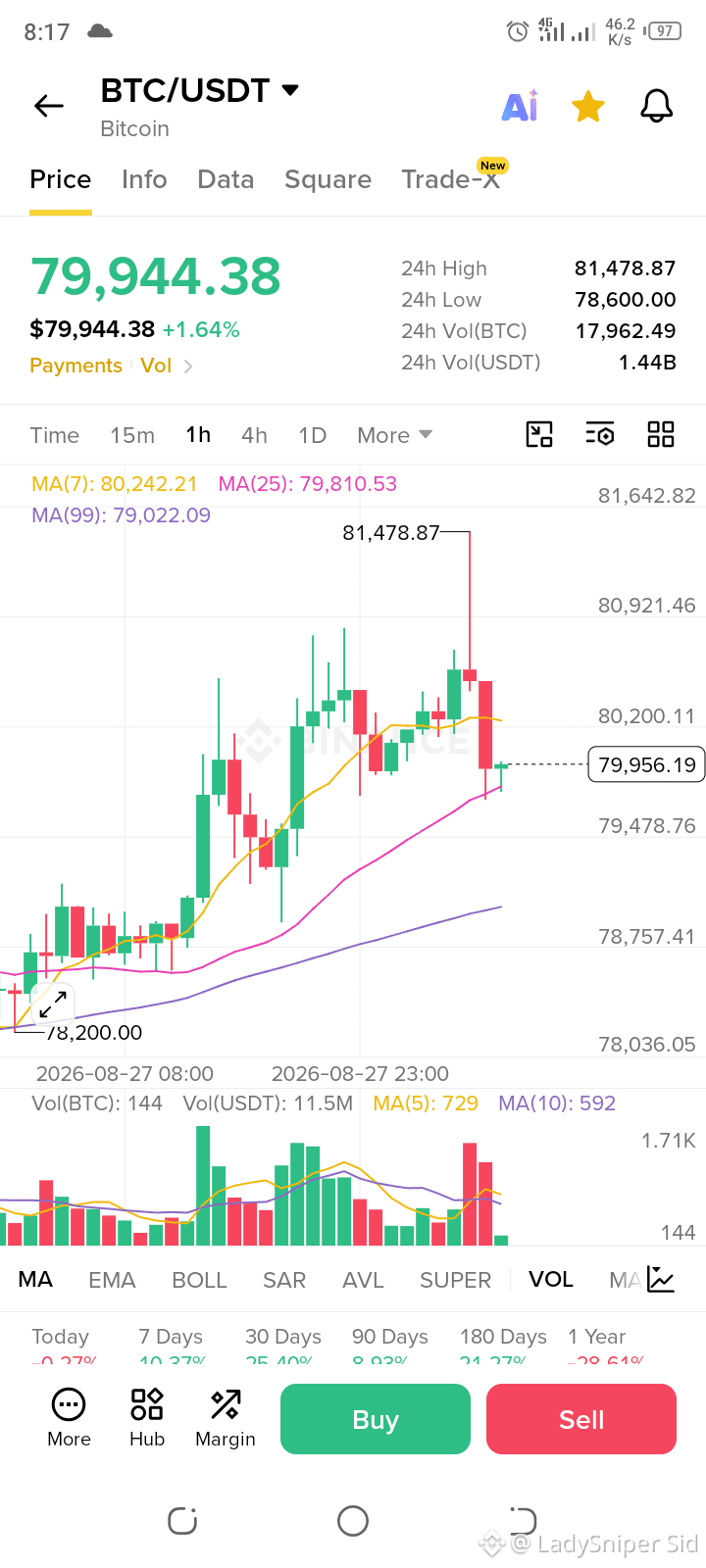Screen dimensions: 706x1568
Task: Go back with the left arrow icon
Action: pos(49,106)
